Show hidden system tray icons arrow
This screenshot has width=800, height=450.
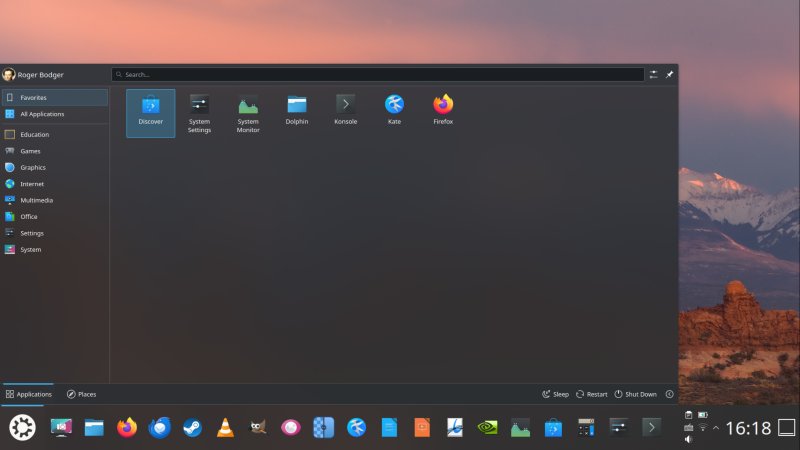[x=715, y=427]
